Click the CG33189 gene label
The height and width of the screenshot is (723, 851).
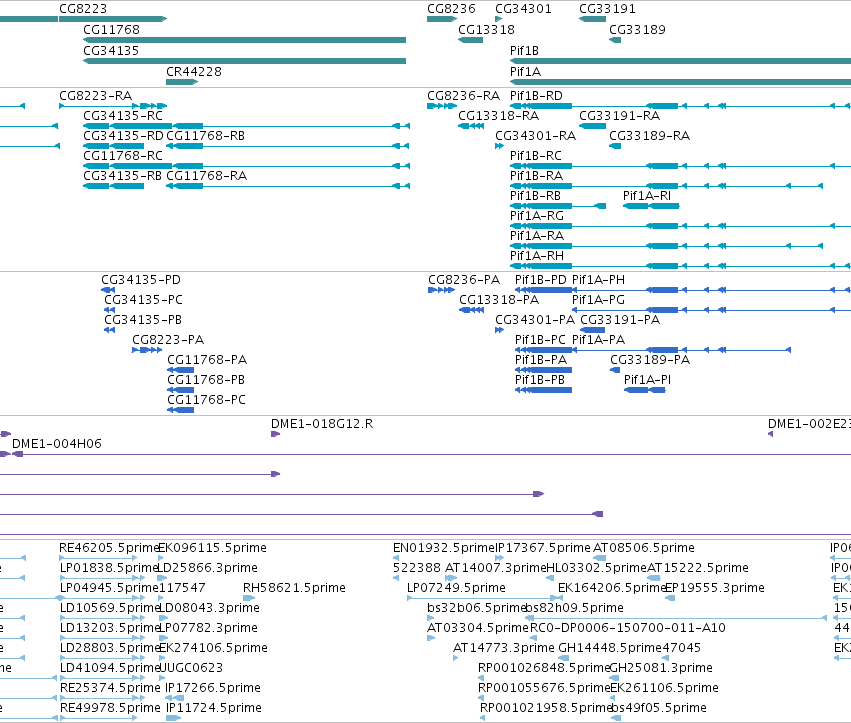coord(637,29)
